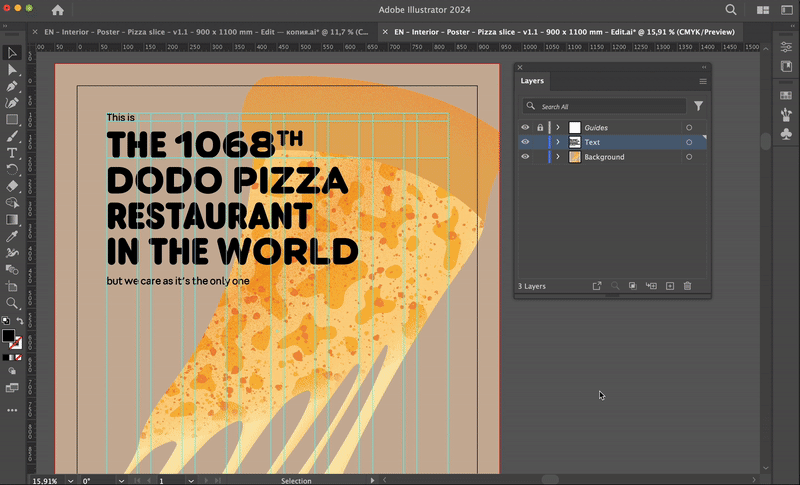Click the Delete Selection trash icon
The height and width of the screenshot is (485, 800).
pos(687,286)
